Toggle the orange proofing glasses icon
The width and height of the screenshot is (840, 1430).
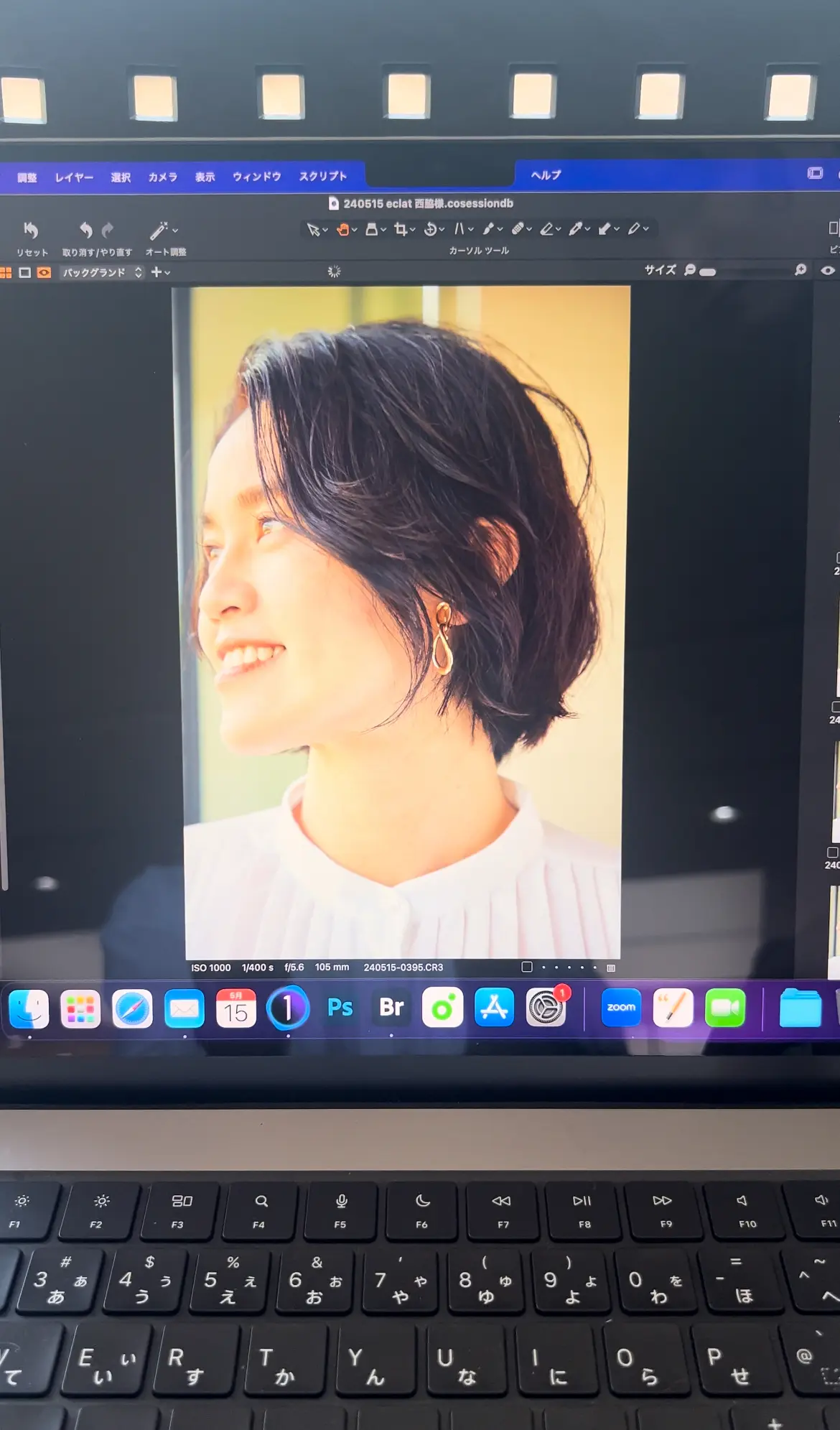pyautogui.click(x=44, y=273)
